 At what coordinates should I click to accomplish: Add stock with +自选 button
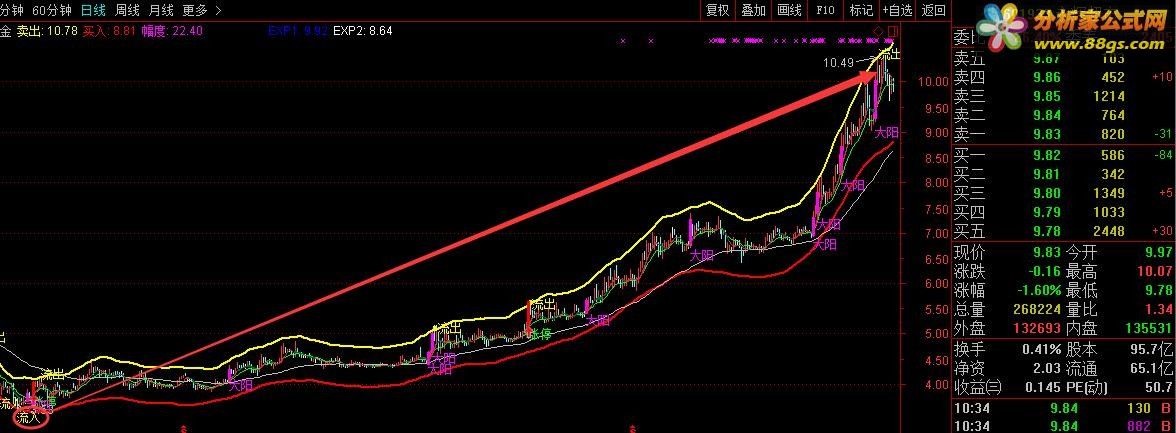point(897,10)
